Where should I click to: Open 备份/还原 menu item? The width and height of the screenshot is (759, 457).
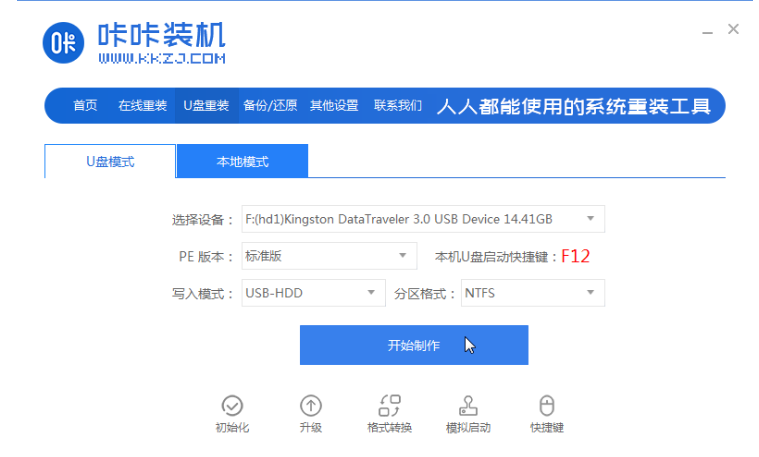(x=270, y=105)
